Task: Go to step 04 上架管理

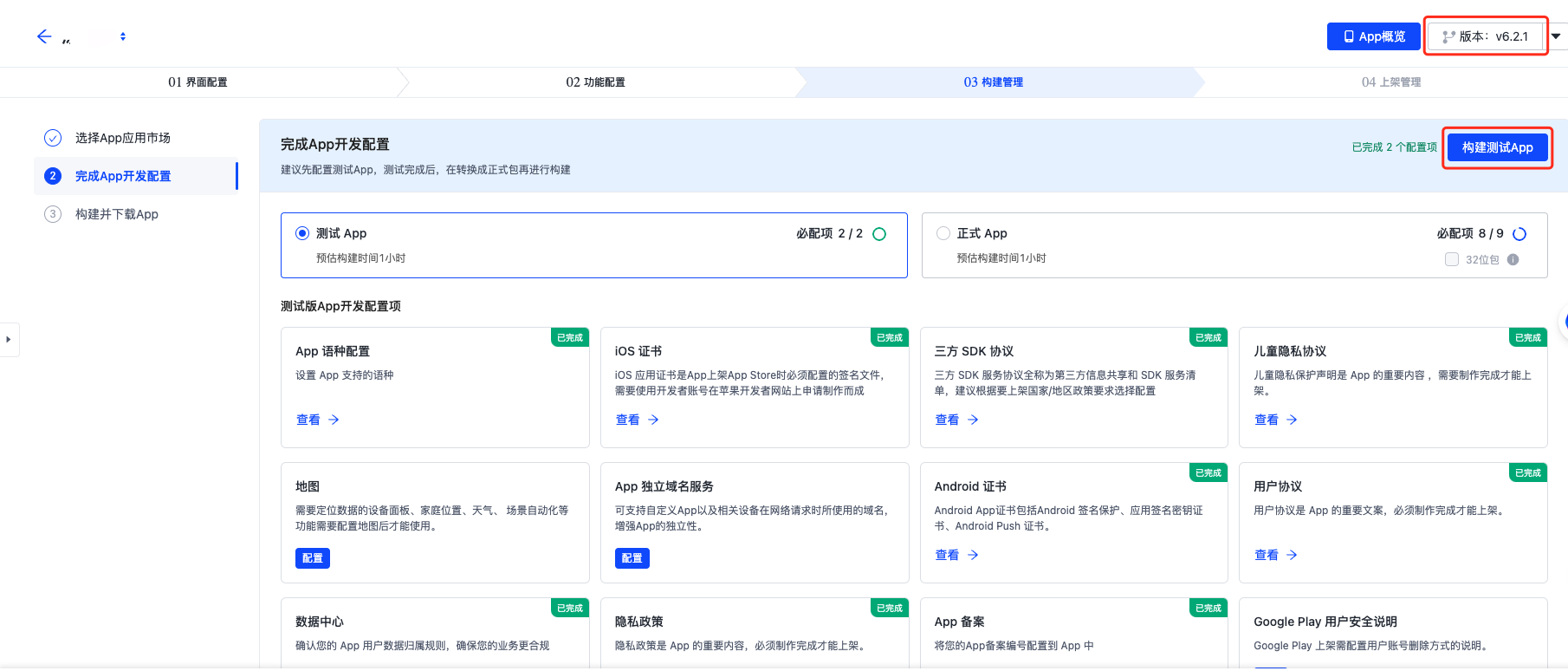Action: coord(1390,82)
